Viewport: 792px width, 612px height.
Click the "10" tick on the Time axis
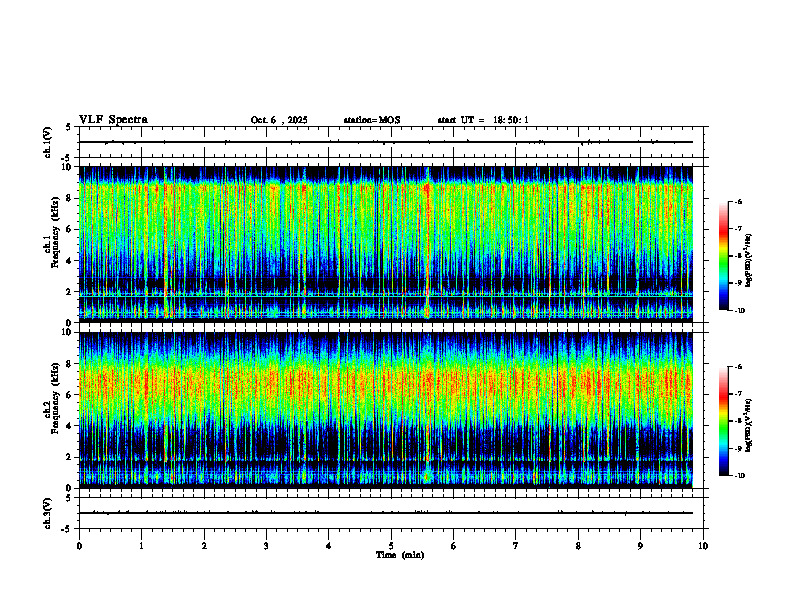[x=703, y=546]
